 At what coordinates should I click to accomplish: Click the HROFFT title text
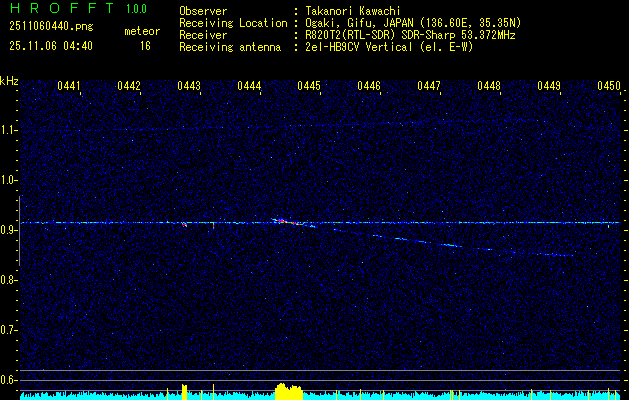coord(61,9)
